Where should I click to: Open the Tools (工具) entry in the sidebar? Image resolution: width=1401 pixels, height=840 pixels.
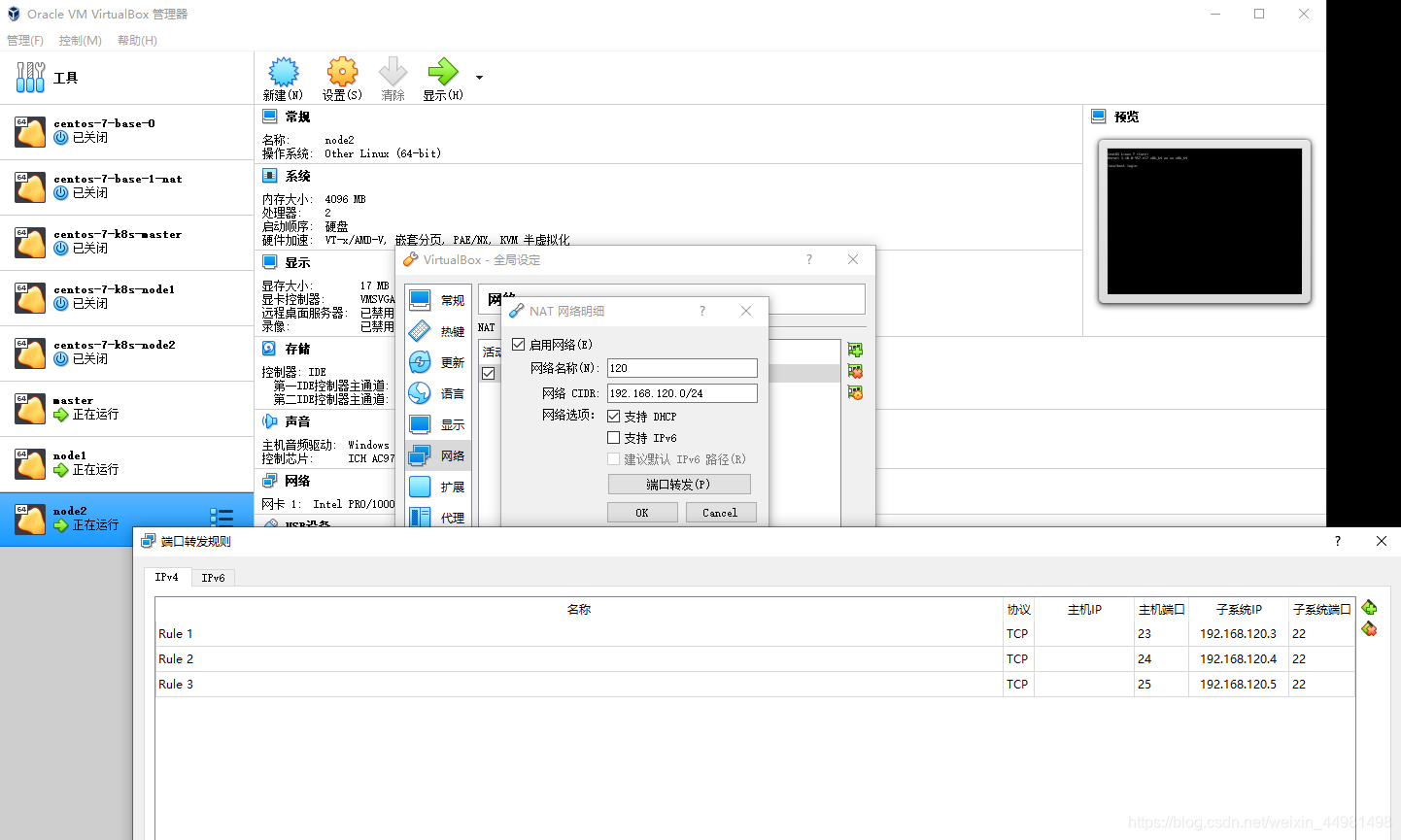click(126, 78)
